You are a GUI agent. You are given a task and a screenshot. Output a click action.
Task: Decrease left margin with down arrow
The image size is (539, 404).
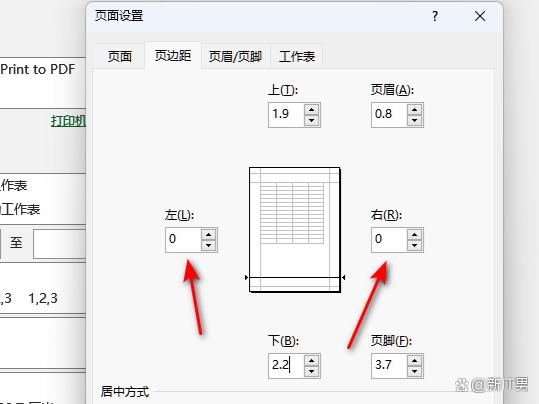pyautogui.click(x=208, y=245)
